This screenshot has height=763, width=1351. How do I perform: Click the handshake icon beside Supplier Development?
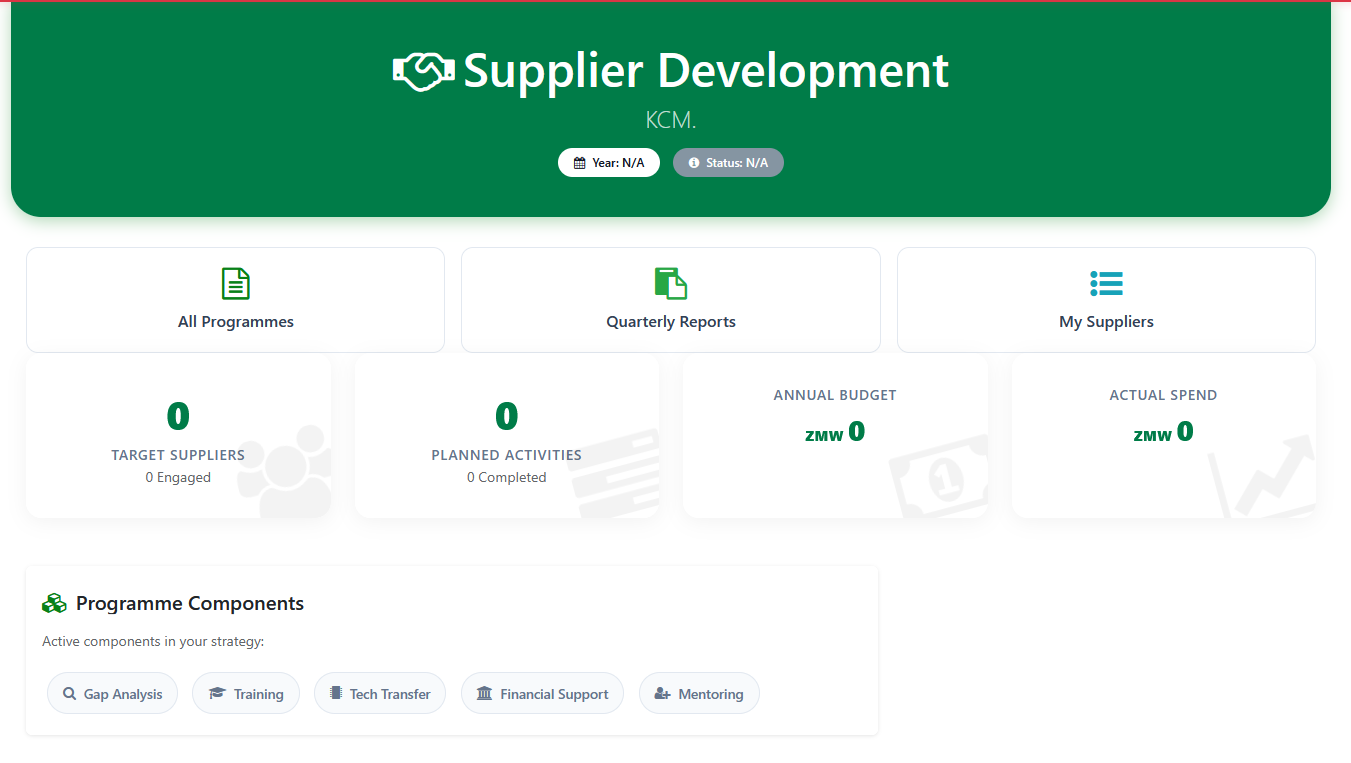[422, 71]
